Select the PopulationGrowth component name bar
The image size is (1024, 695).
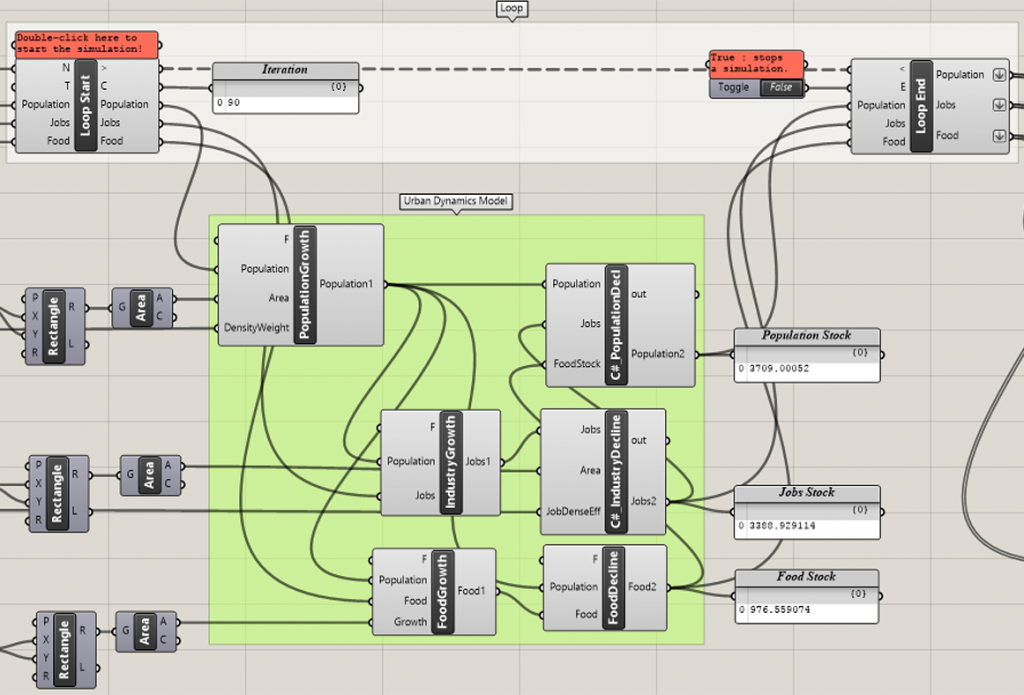point(305,285)
